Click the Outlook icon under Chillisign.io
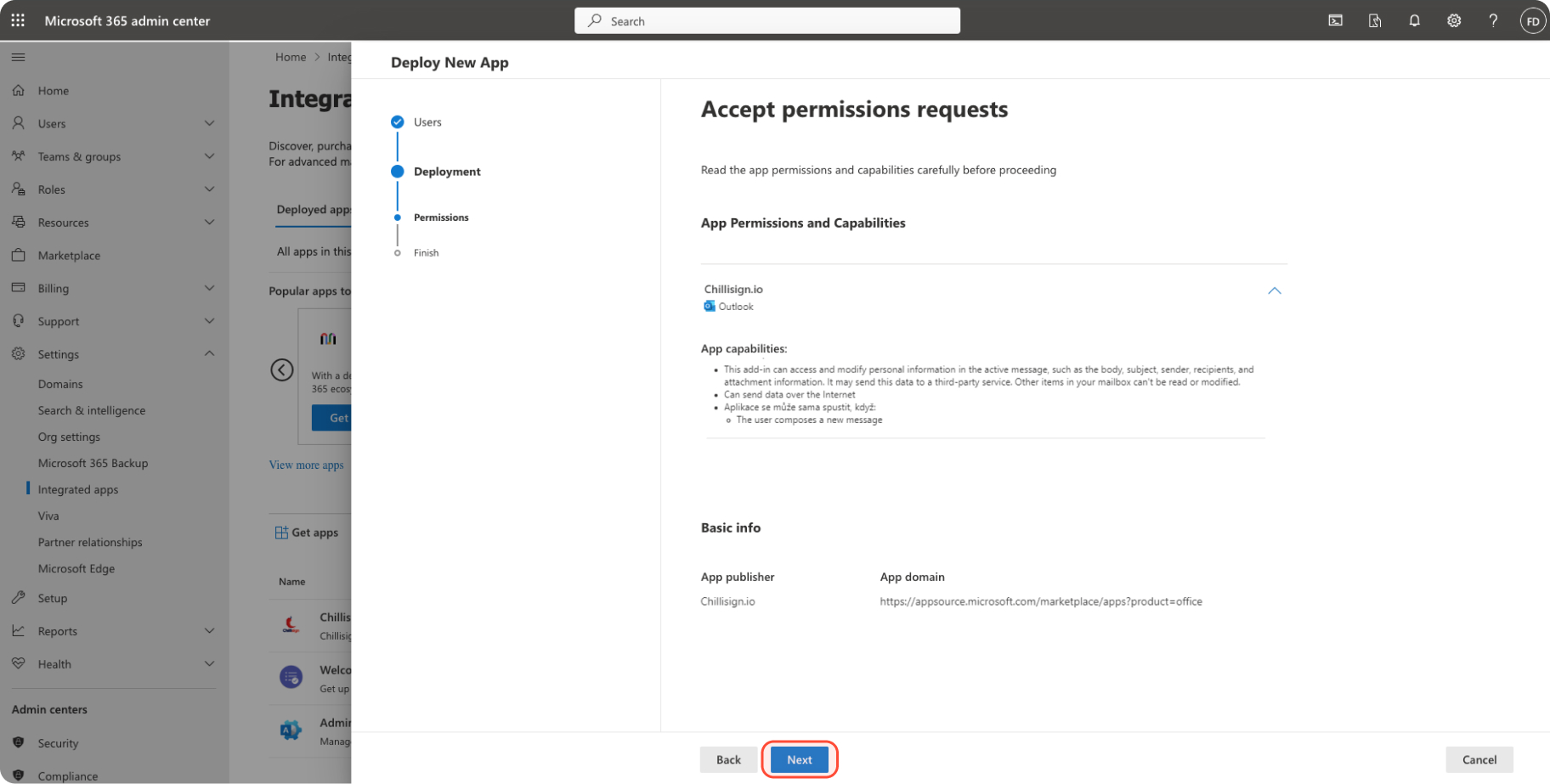Viewport: 1550px width, 784px height. click(x=710, y=307)
